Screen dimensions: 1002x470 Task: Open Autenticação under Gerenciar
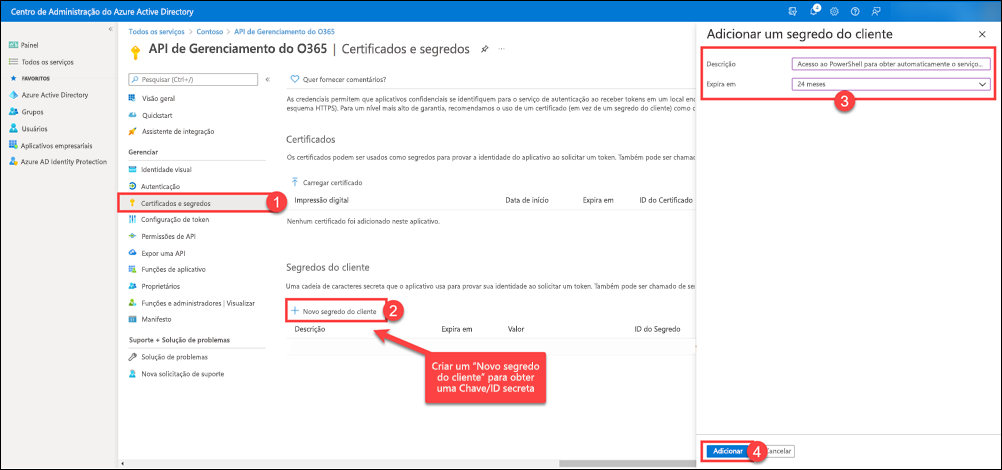click(160, 186)
